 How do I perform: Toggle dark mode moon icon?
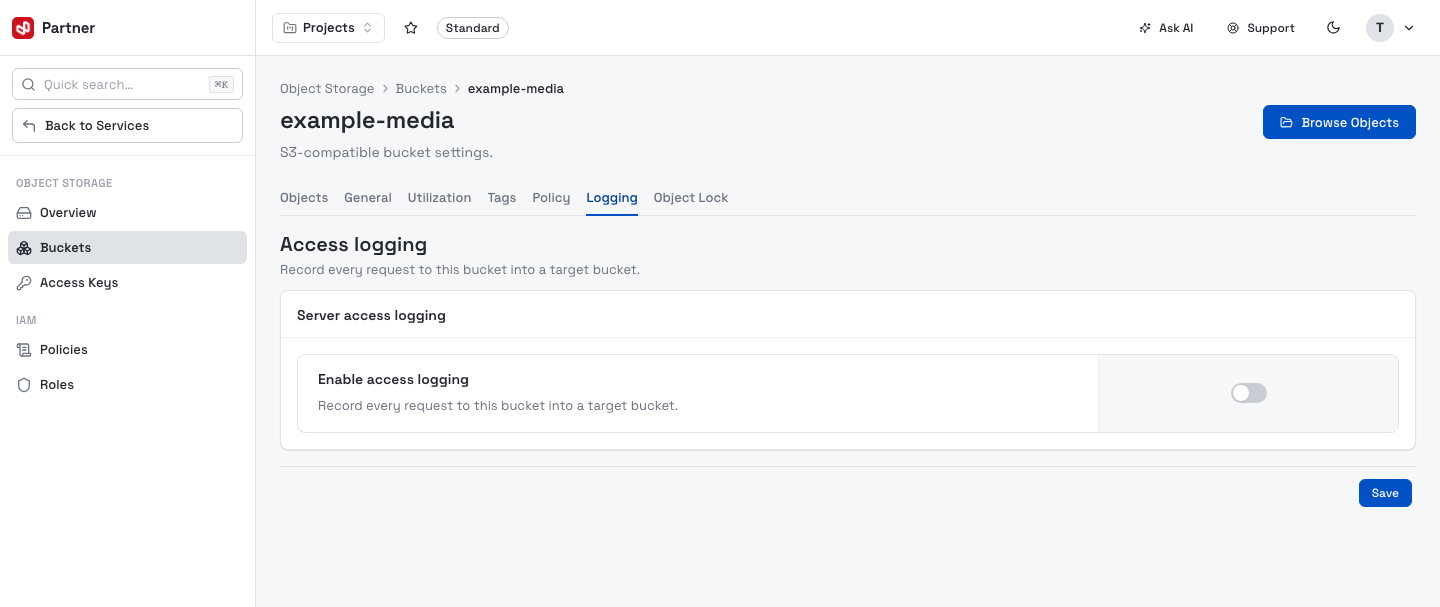(x=1333, y=28)
